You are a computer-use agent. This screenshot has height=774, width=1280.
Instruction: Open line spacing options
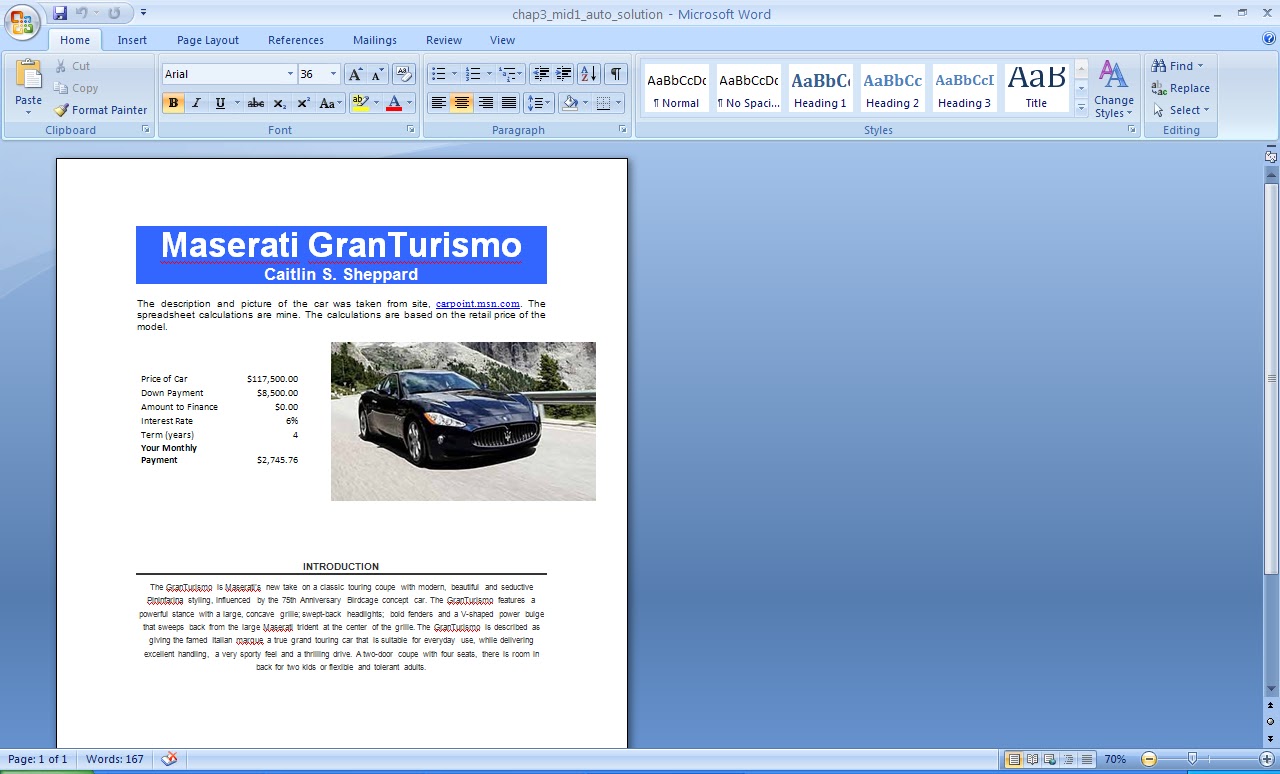(x=539, y=103)
